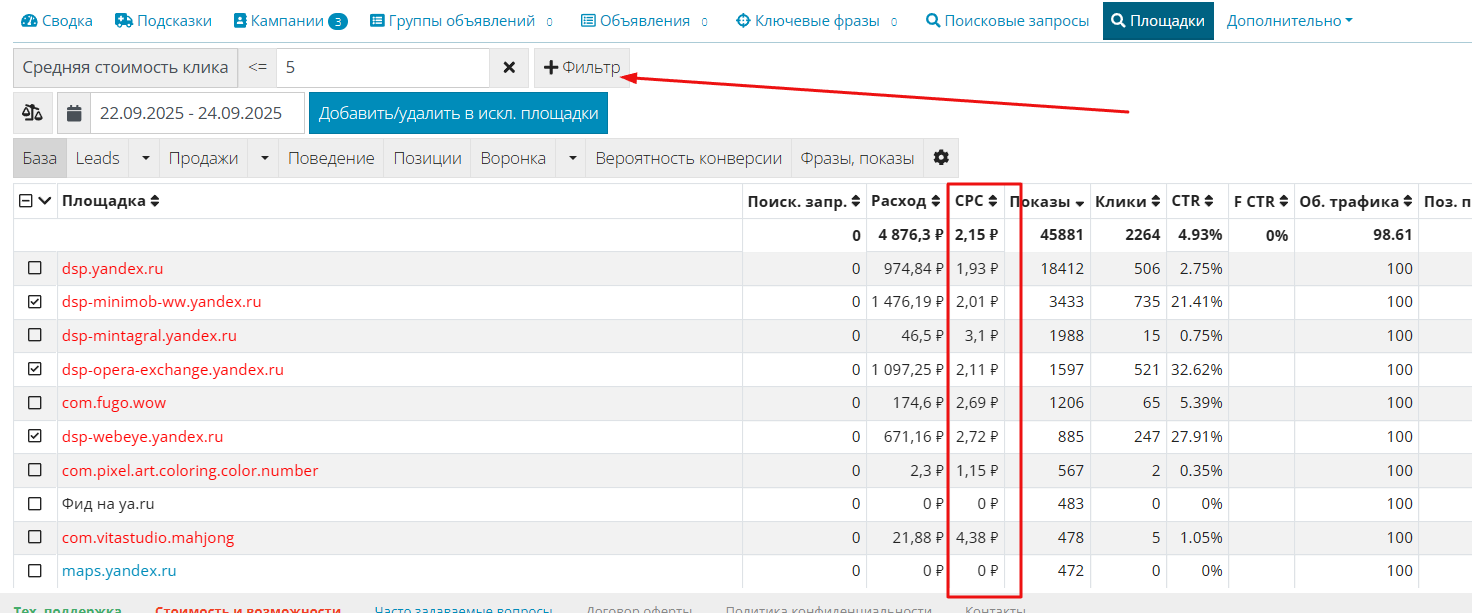1472x613 pixels.
Task: Expand the Дополнительно dropdown menu
Action: point(1289,20)
